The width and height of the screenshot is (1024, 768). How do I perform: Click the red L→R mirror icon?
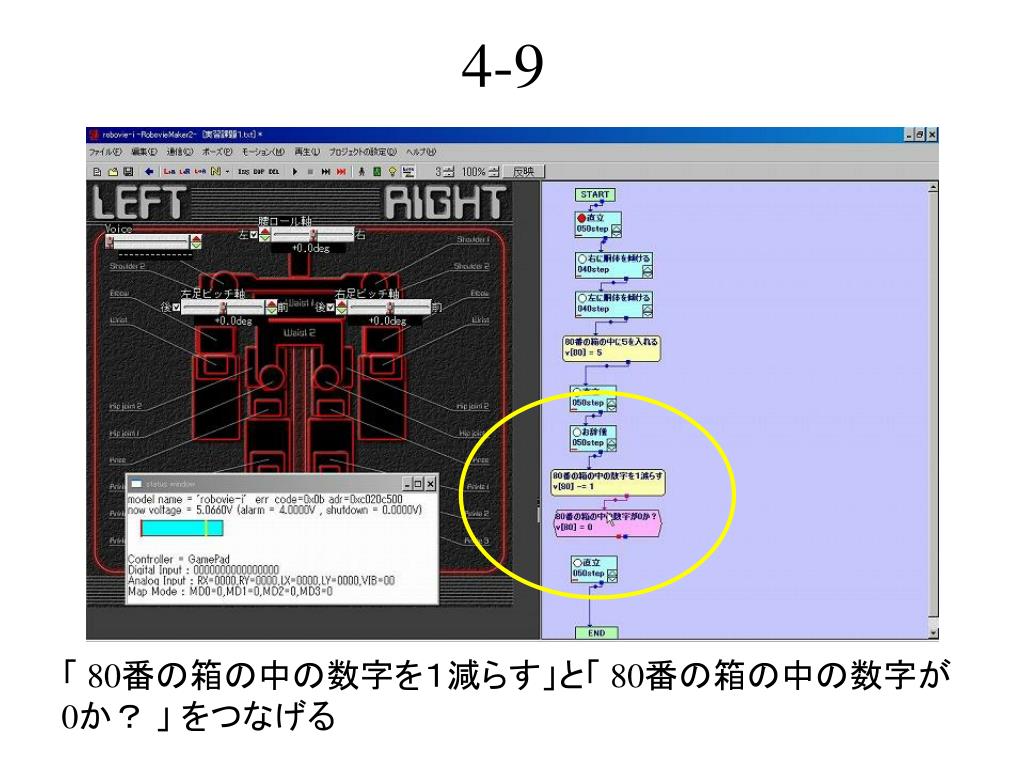(x=169, y=172)
